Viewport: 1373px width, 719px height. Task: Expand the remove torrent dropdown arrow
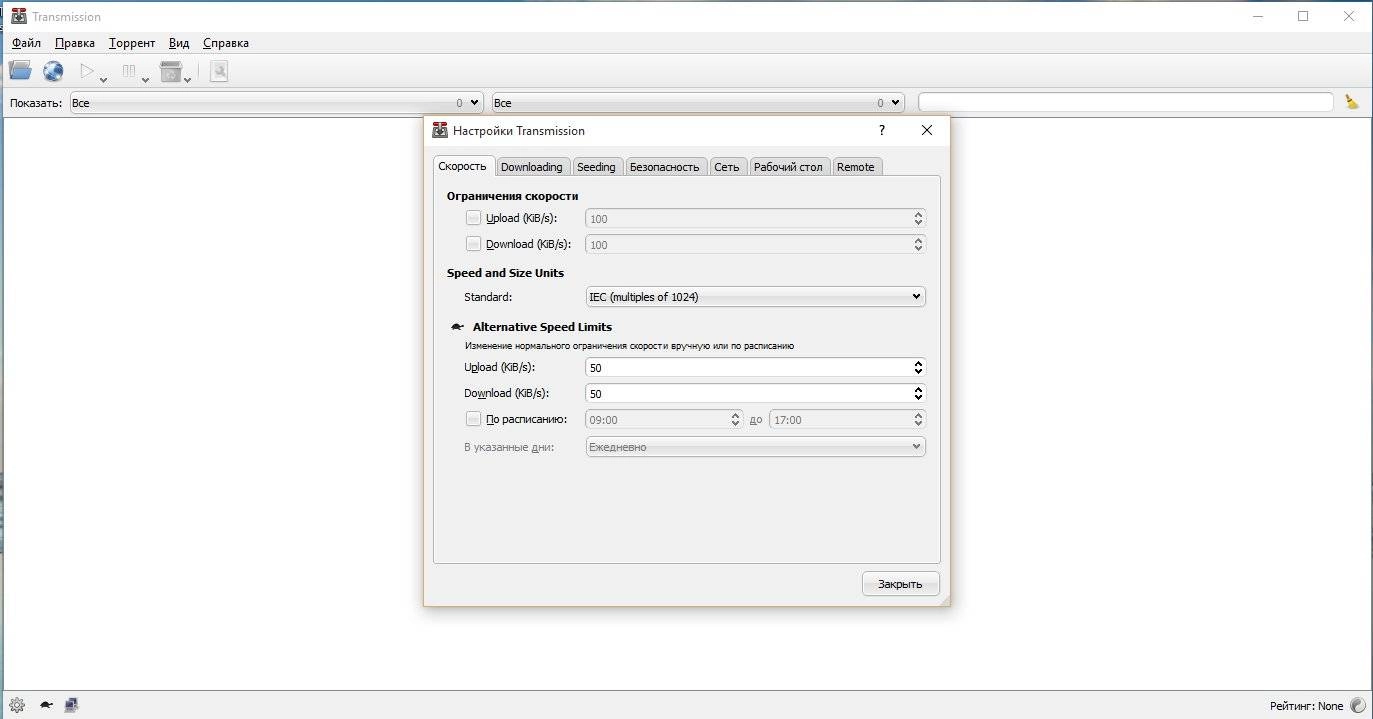(x=188, y=78)
